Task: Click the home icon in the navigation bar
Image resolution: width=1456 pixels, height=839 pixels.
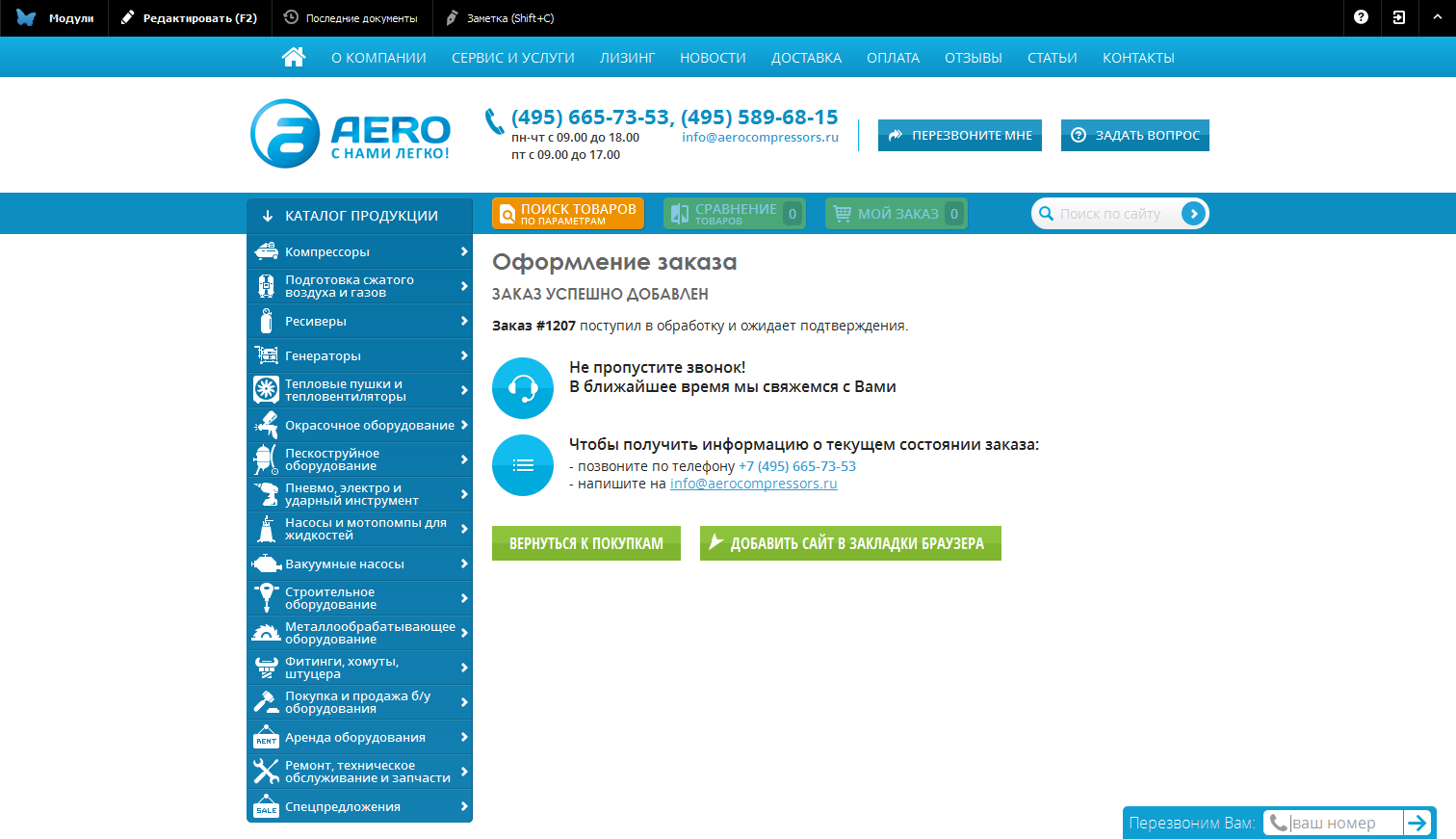Action: tap(294, 58)
